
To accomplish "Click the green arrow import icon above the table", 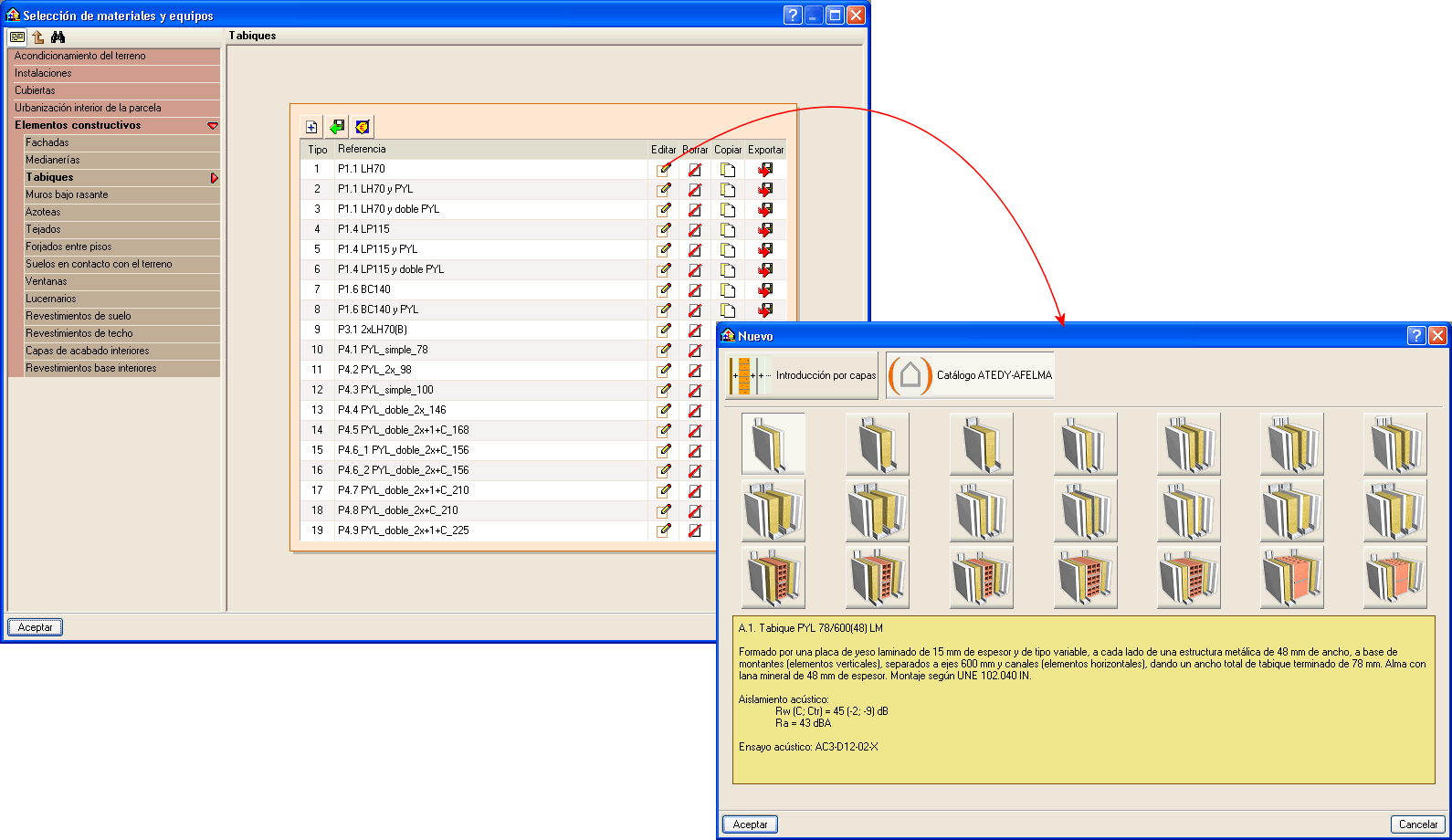I will pos(337,127).
